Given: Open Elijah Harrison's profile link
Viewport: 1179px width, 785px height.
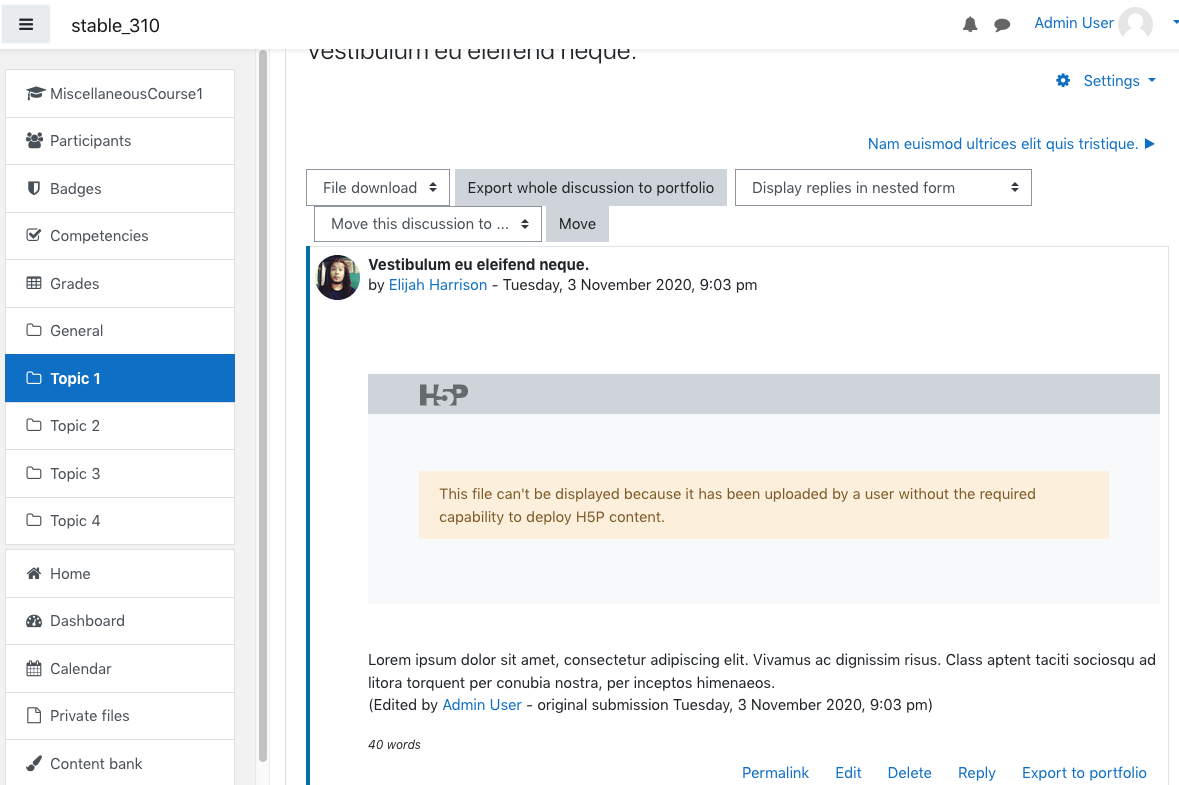Looking at the screenshot, I should tap(438, 285).
